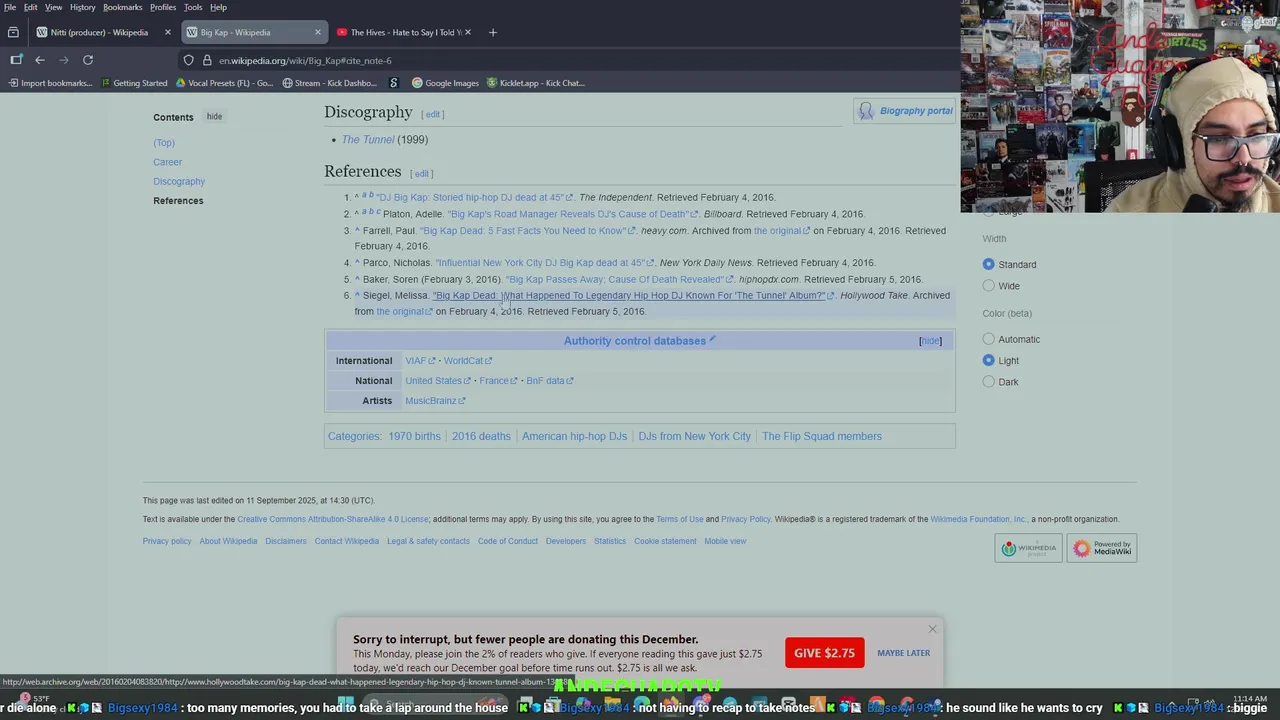Open 1970 births category
The image size is (1280, 720).
click(414, 436)
